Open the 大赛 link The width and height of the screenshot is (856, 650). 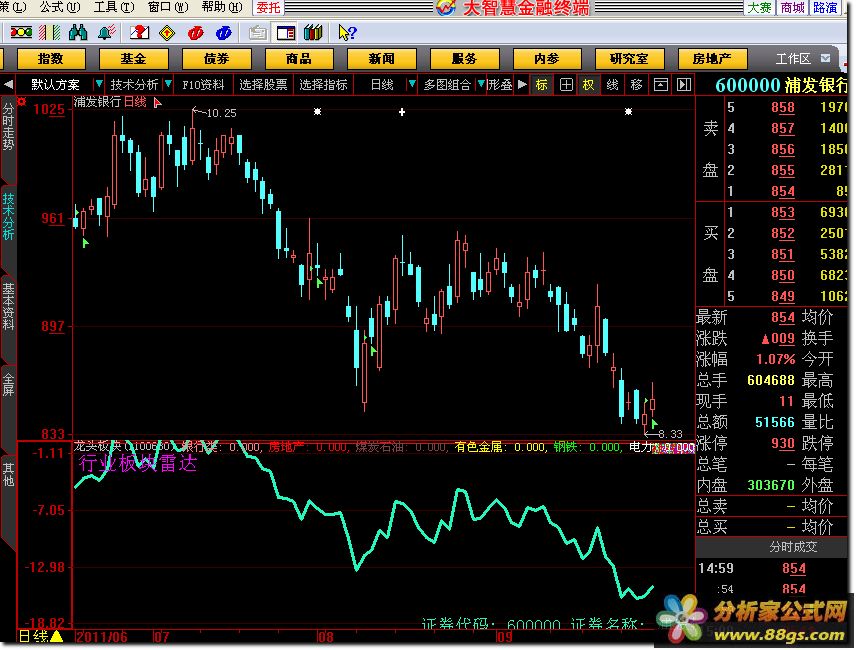pos(759,8)
